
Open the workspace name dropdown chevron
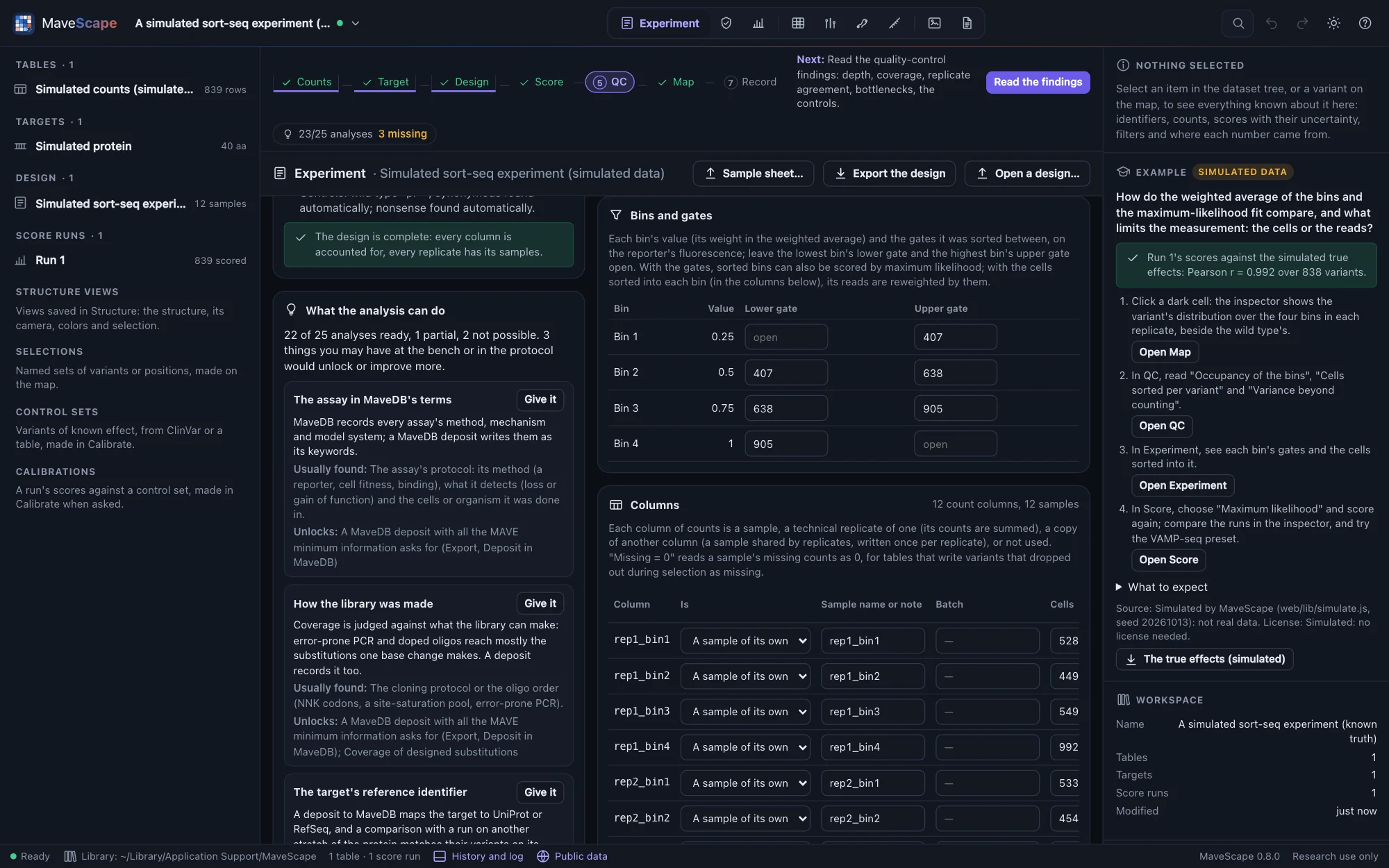click(x=356, y=23)
